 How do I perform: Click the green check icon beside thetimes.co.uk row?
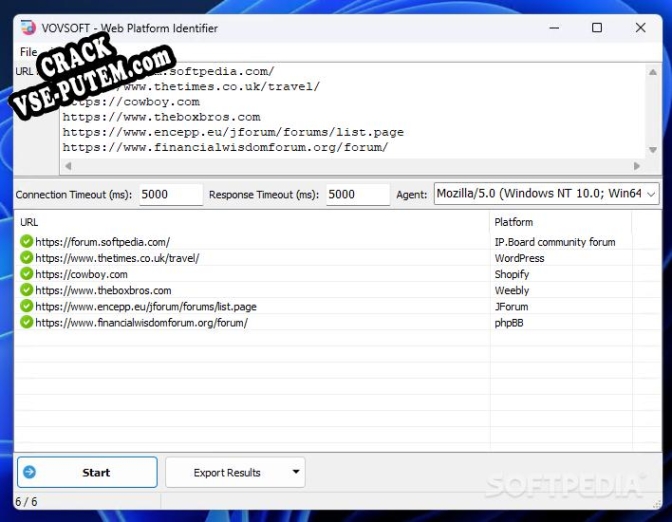(x=26, y=258)
